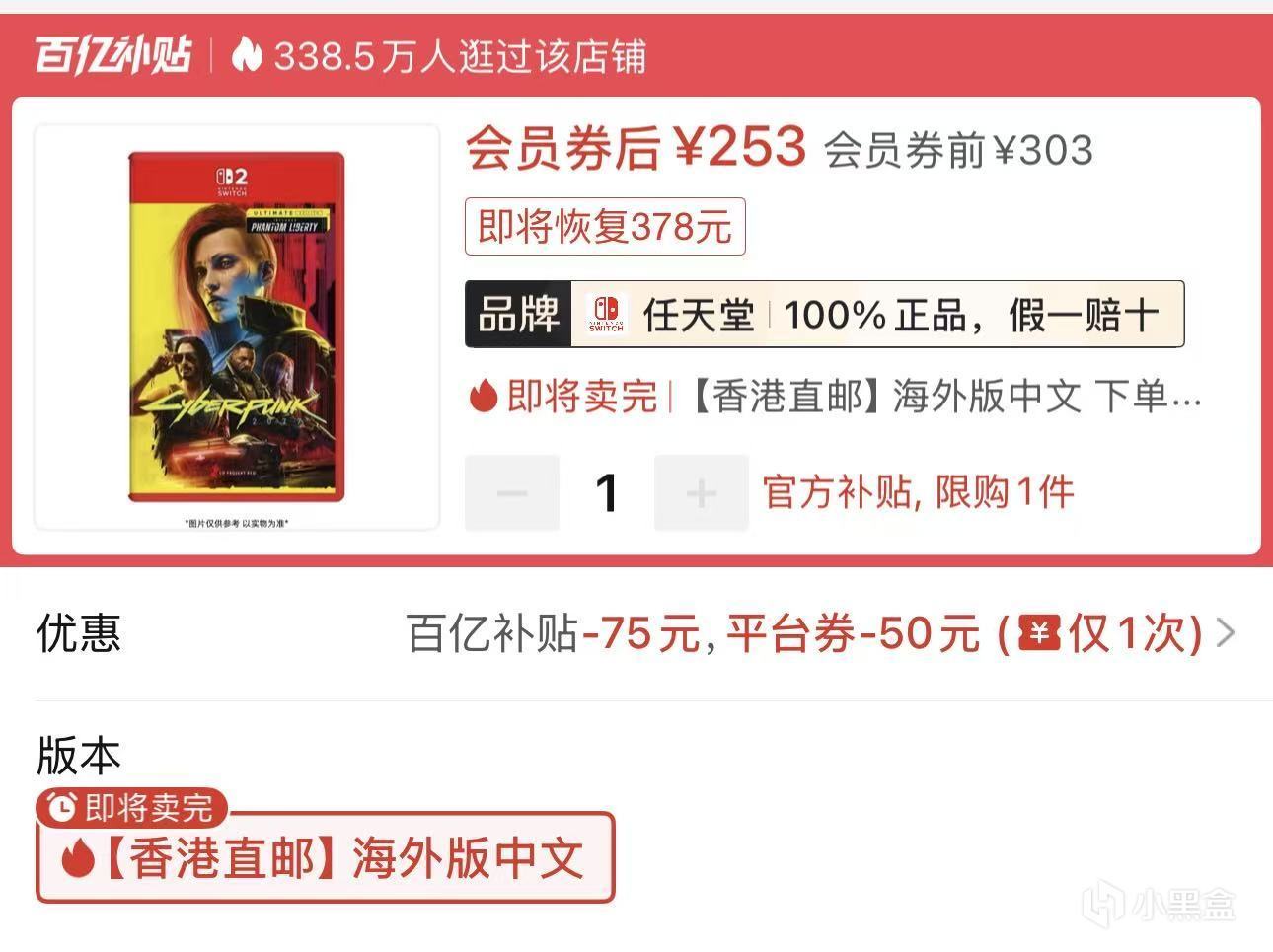Open the Cyberpunk 2077 product cover image
This screenshot has height=952, width=1273.
tap(237, 327)
